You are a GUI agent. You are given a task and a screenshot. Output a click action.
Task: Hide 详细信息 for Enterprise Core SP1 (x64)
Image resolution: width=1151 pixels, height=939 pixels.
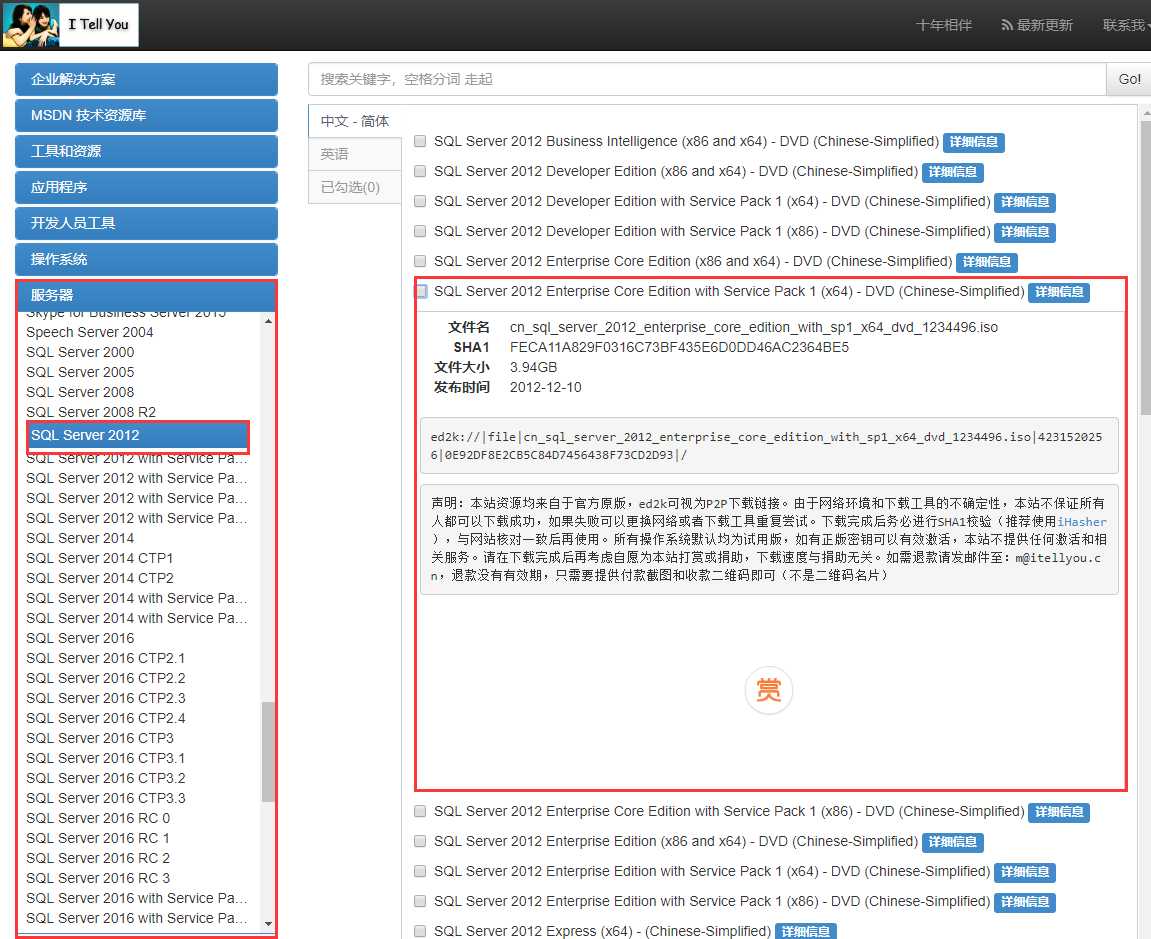coord(1059,293)
